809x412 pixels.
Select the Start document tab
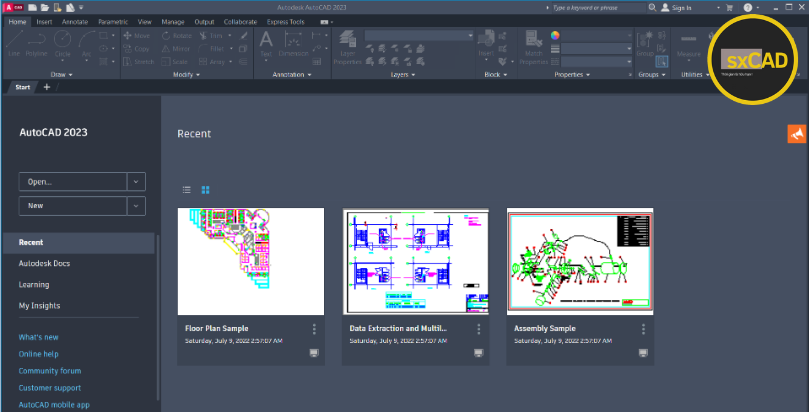(x=22, y=87)
